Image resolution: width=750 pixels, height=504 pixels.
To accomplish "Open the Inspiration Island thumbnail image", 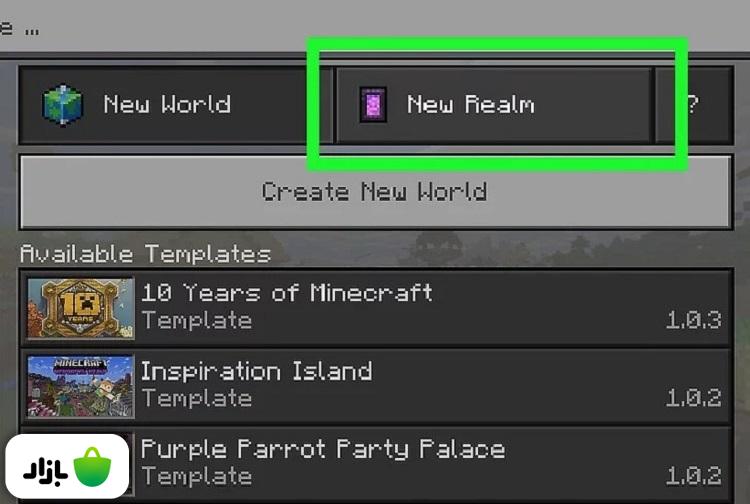I will click(x=80, y=386).
